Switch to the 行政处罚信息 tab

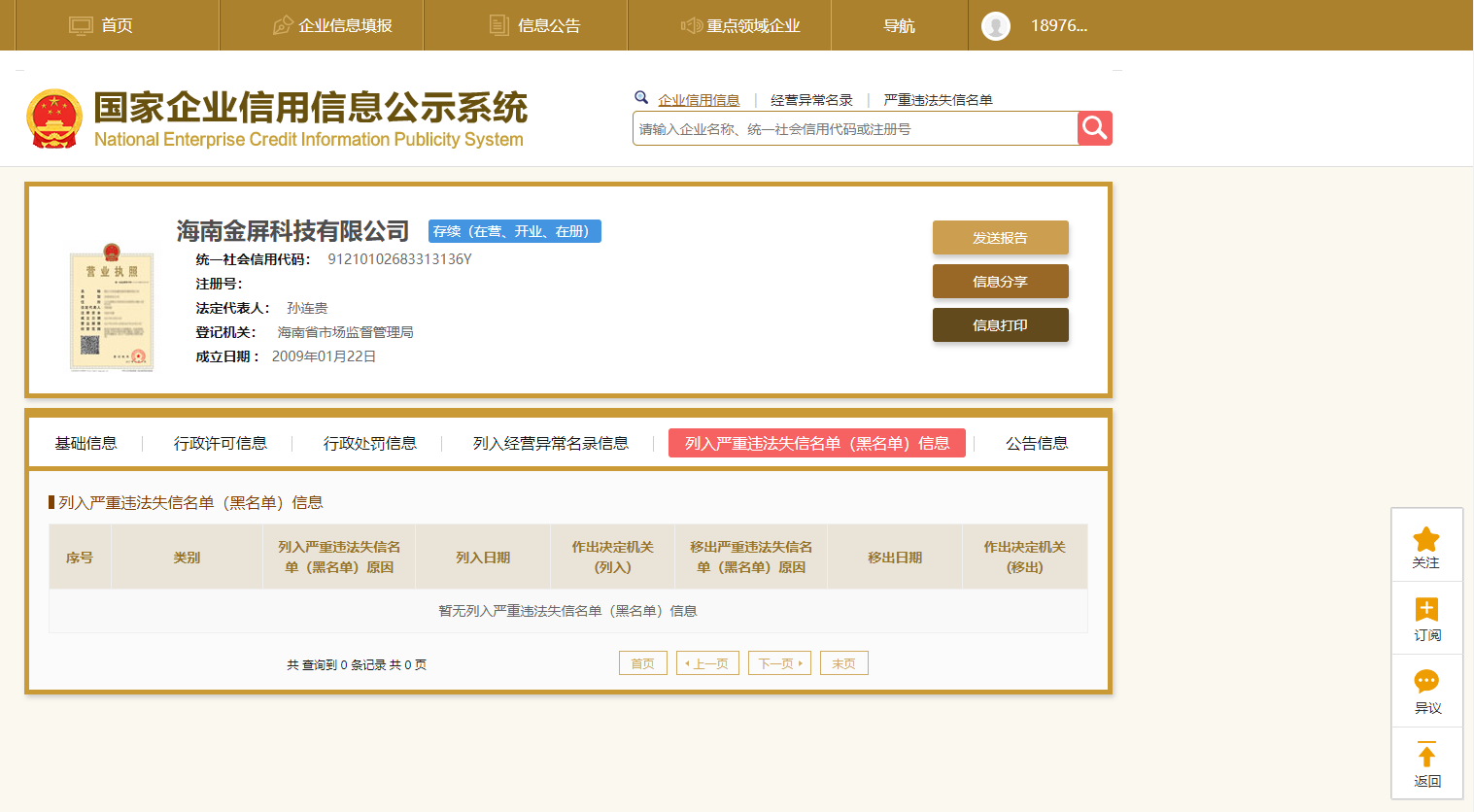coord(370,443)
